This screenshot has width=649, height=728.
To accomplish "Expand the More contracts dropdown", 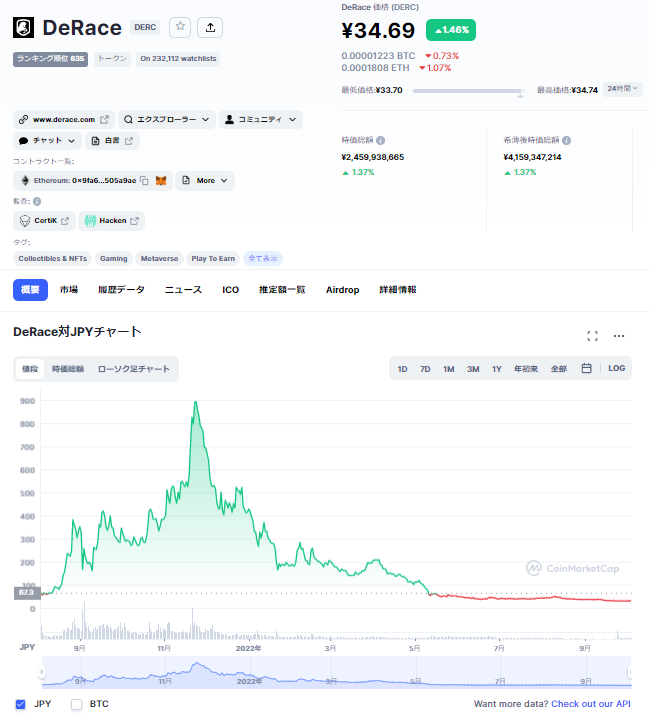I will point(205,181).
